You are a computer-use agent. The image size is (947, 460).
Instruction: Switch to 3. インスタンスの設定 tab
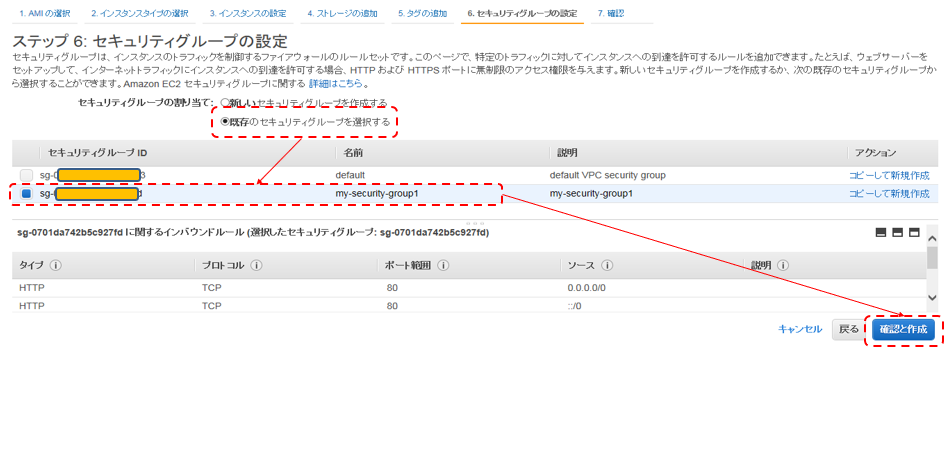click(x=248, y=13)
